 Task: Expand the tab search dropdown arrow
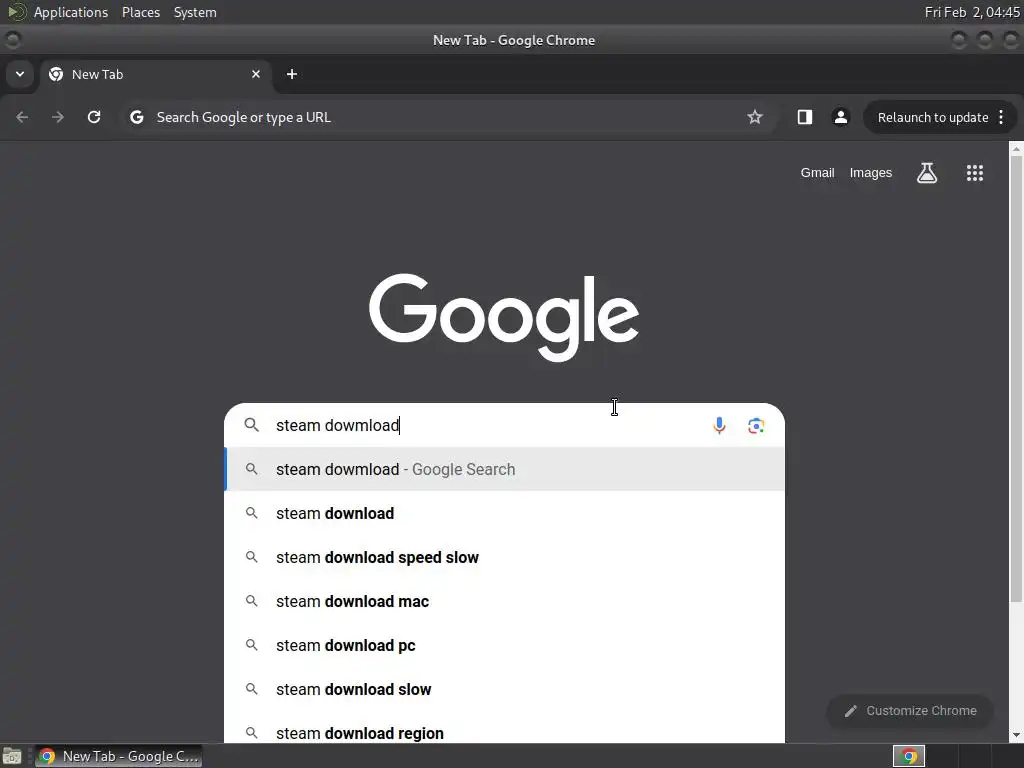[20, 74]
